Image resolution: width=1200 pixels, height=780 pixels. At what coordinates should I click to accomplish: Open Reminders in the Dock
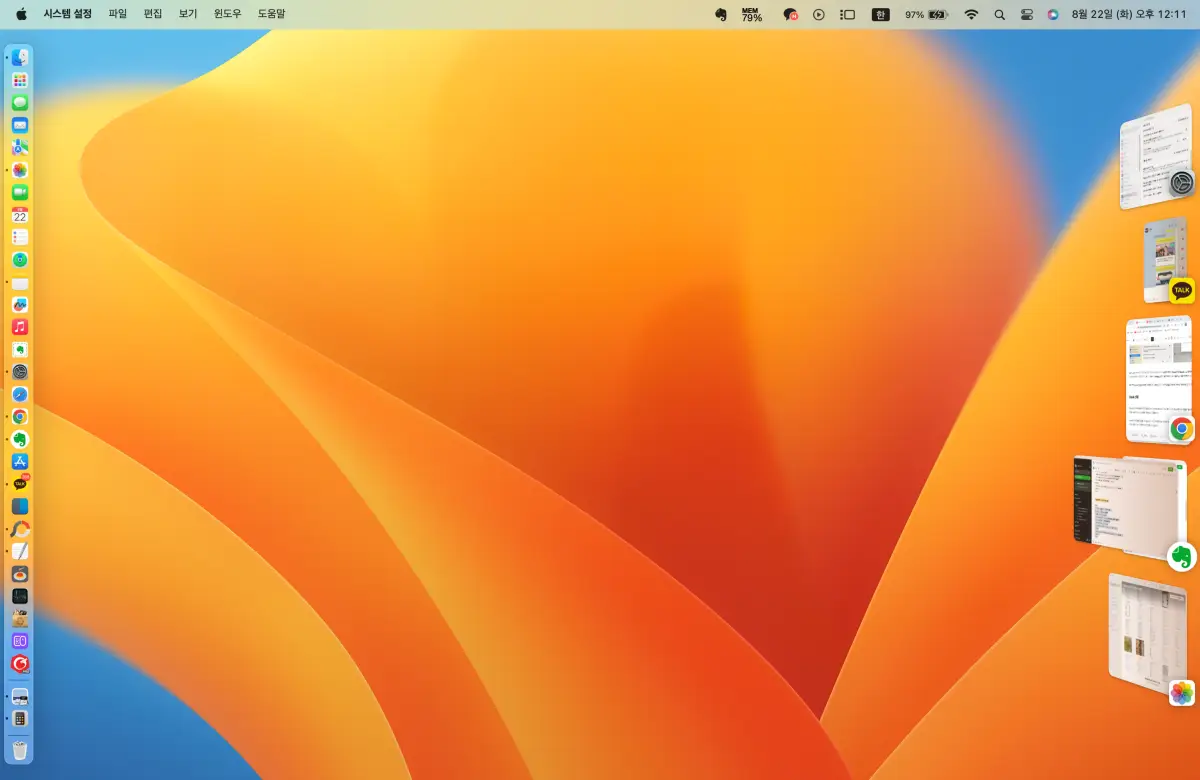tap(20, 237)
